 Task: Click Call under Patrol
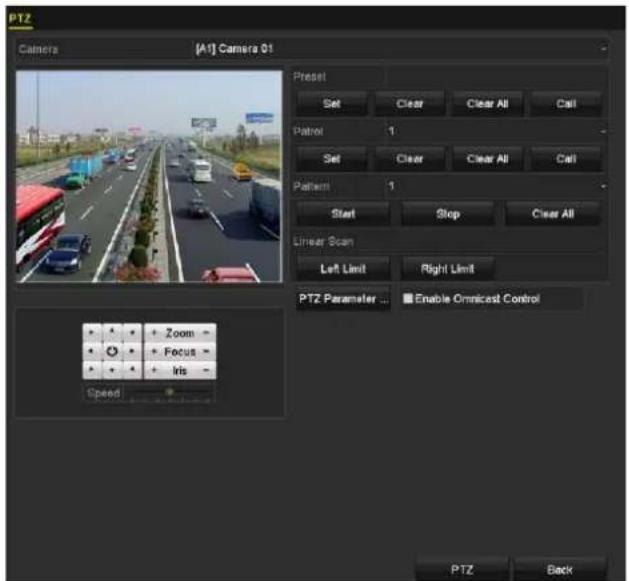click(x=566, y=159)
